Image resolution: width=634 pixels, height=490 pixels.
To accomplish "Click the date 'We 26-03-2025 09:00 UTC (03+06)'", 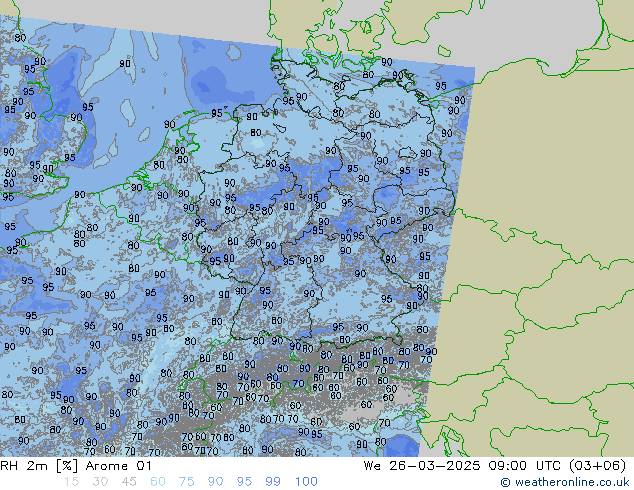I will click(x=495, y=466).
